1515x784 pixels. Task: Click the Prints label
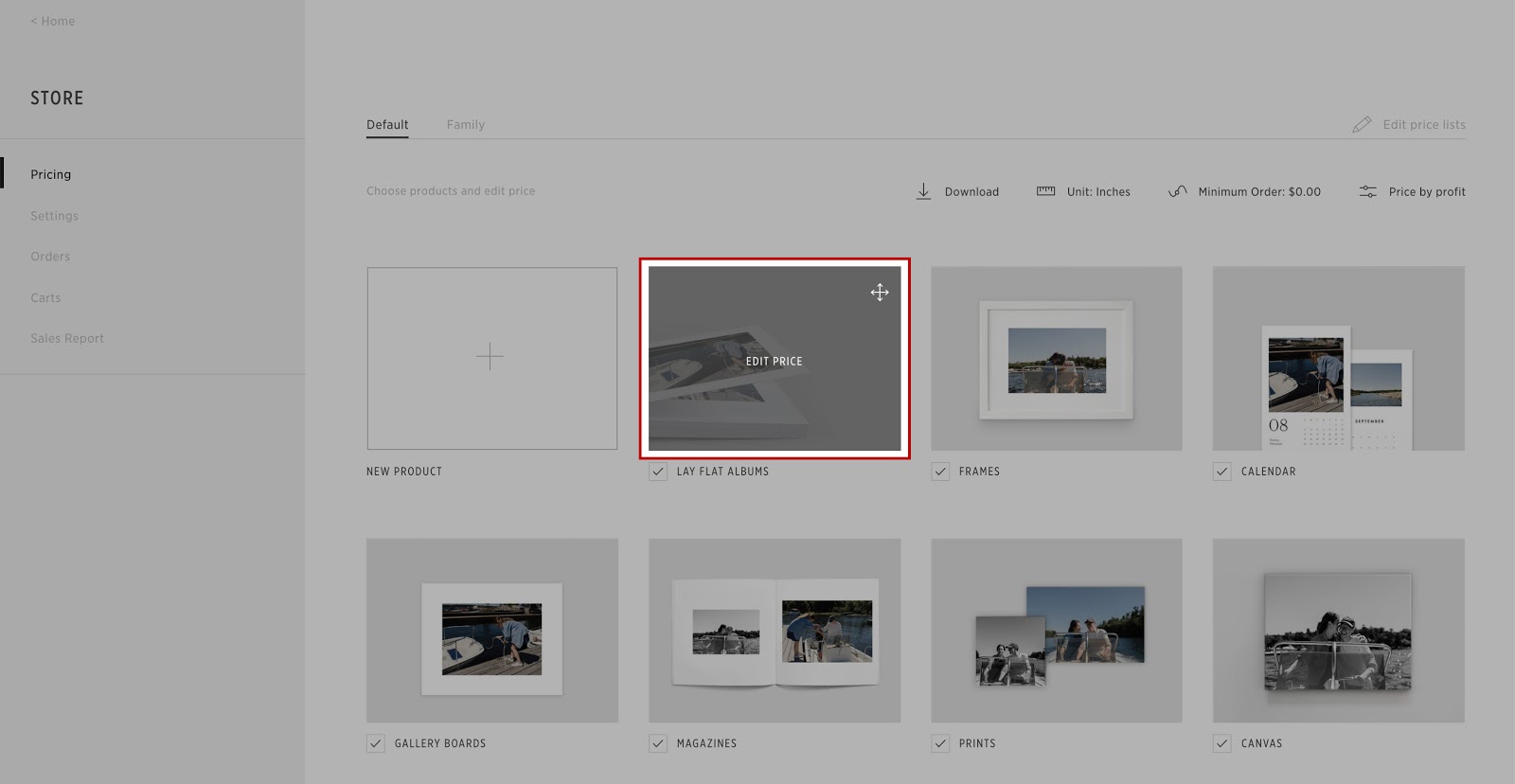tap(977, 743)
